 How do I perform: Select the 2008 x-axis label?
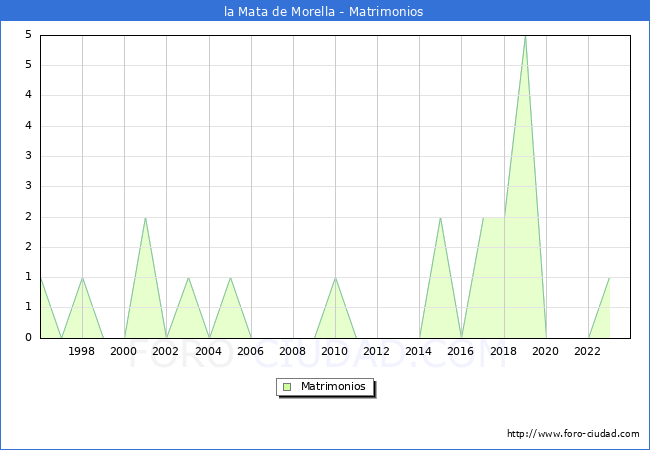293,351
